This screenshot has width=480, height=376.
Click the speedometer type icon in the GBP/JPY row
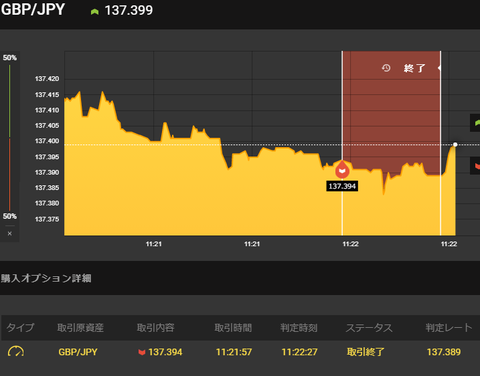tap(16, 352)
